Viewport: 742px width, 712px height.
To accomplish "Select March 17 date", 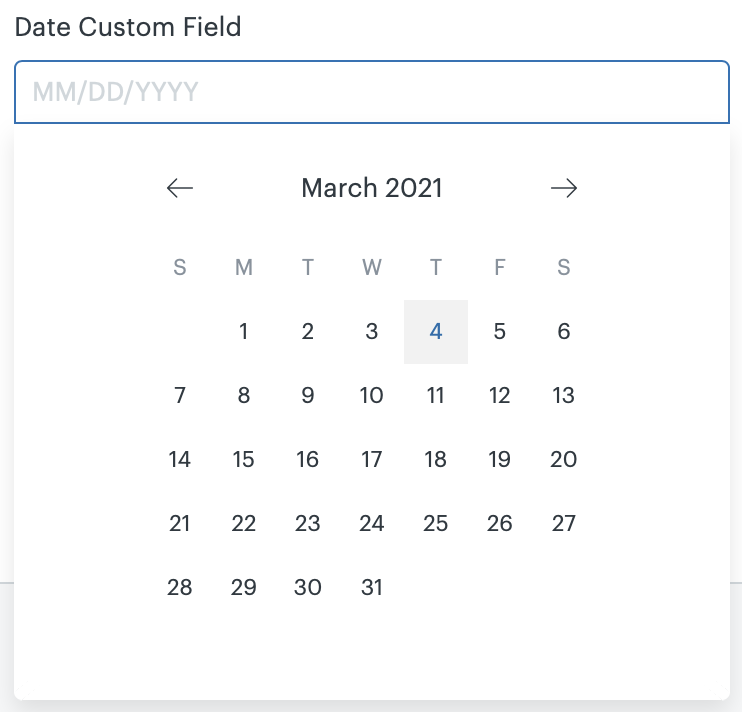I will click(372, 460).
